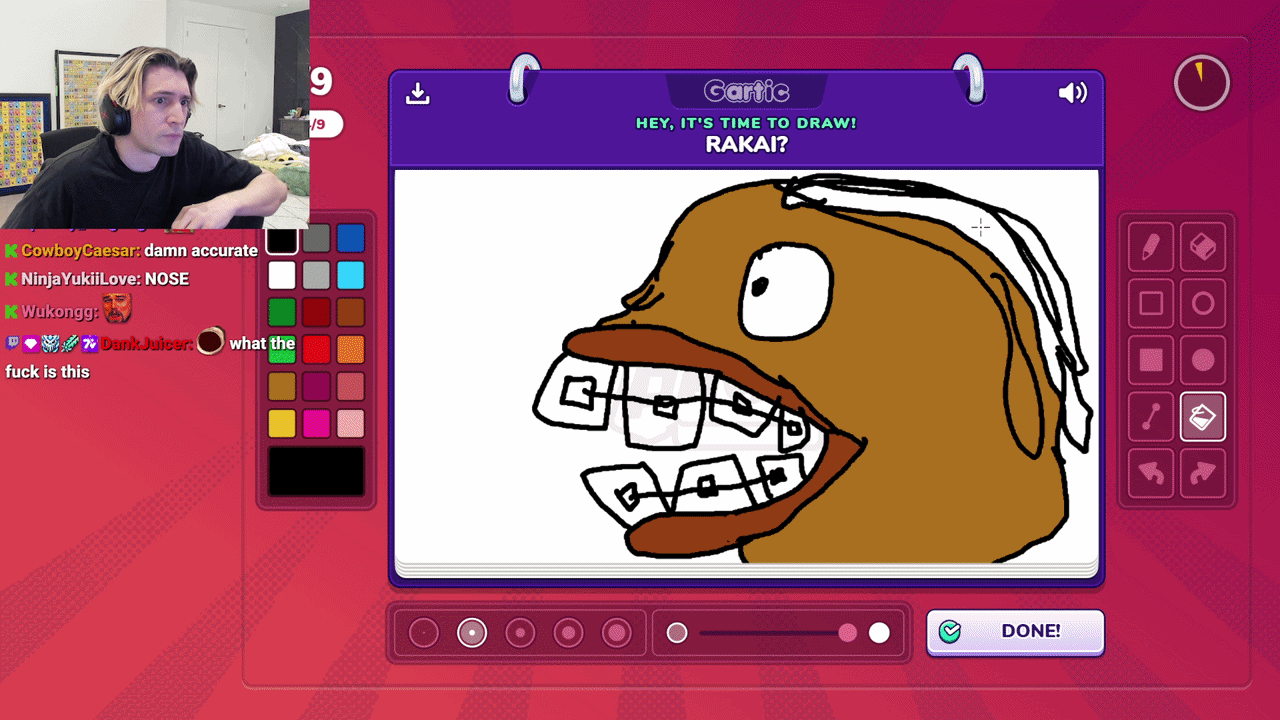Screen dimensions: 1280x720
Task: Select the dark red color swatch
Action: (316, 312)
